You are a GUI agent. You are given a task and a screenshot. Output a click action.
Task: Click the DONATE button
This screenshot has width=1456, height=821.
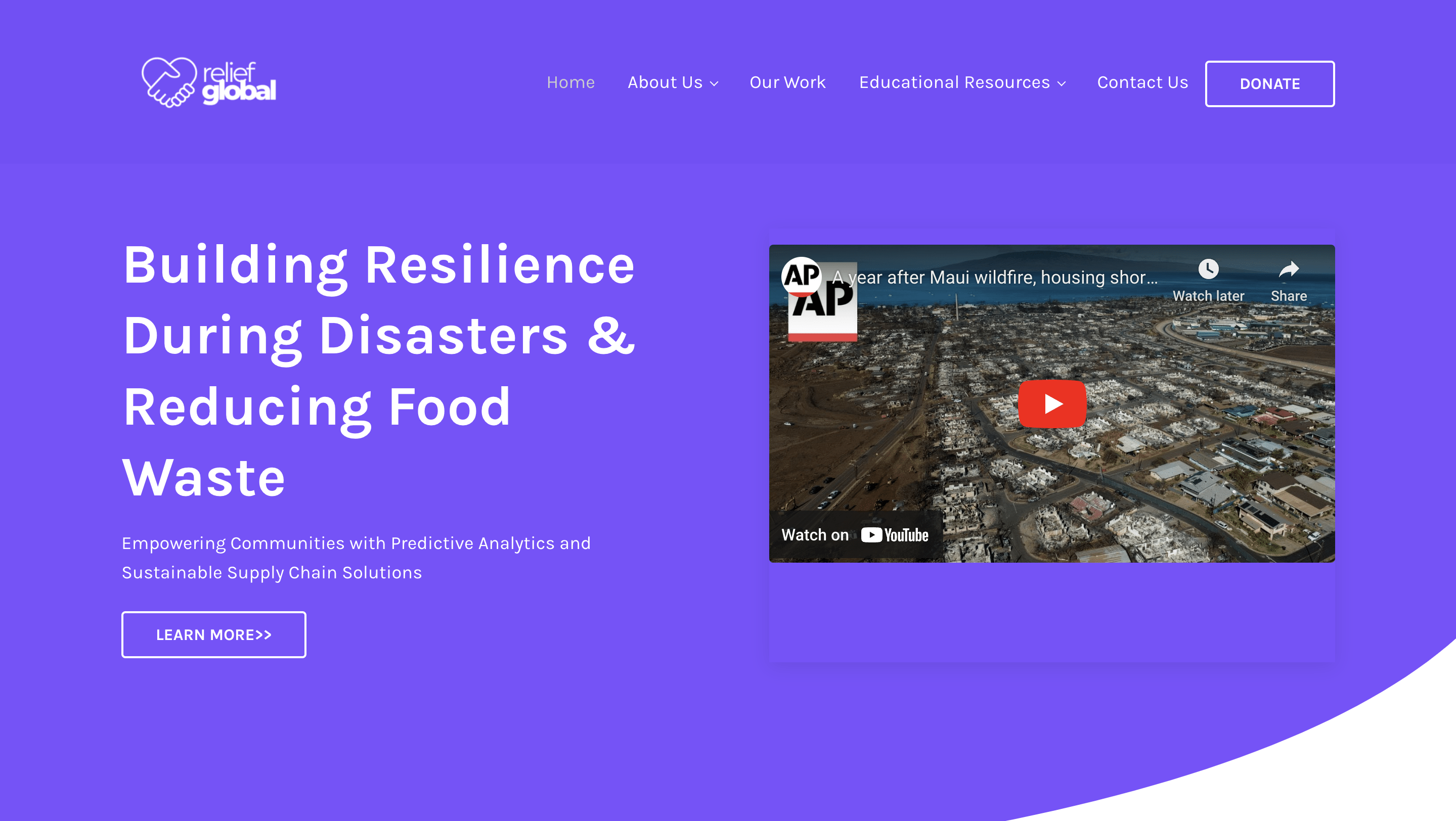(x=1269, y=83)
